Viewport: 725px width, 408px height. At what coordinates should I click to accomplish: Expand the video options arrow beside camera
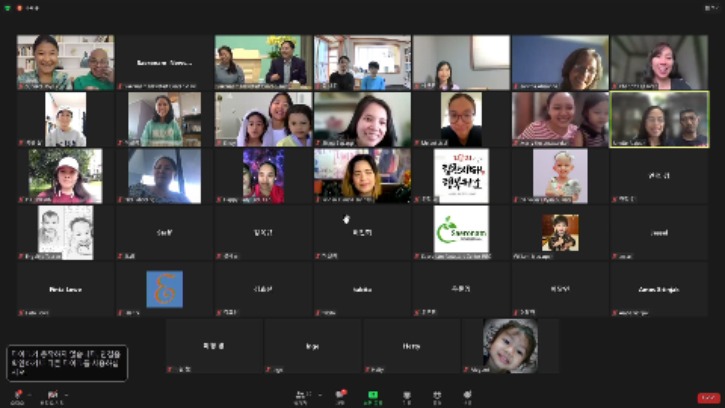click(x=66, y=395)
